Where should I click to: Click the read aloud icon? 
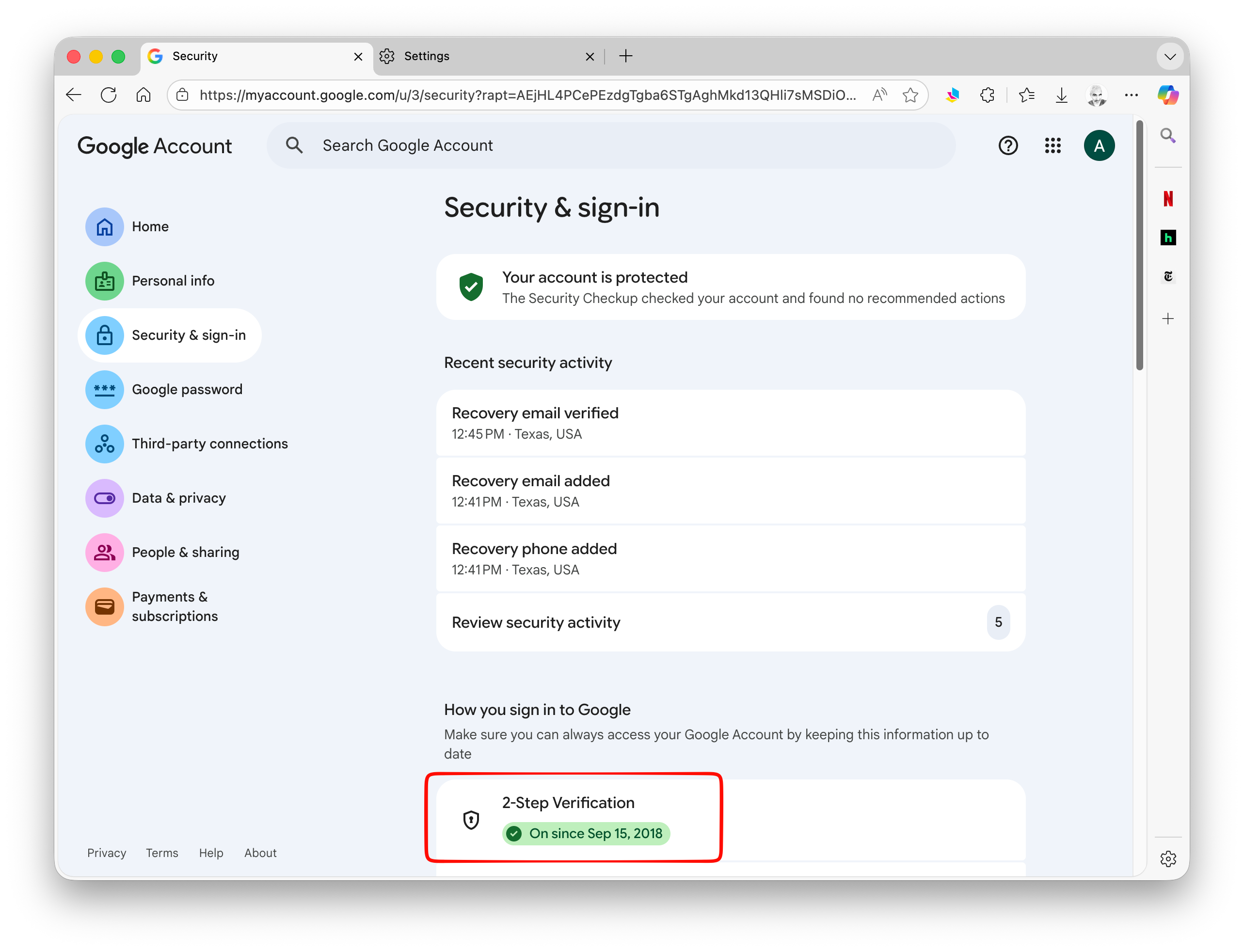(x=879, y=95)
